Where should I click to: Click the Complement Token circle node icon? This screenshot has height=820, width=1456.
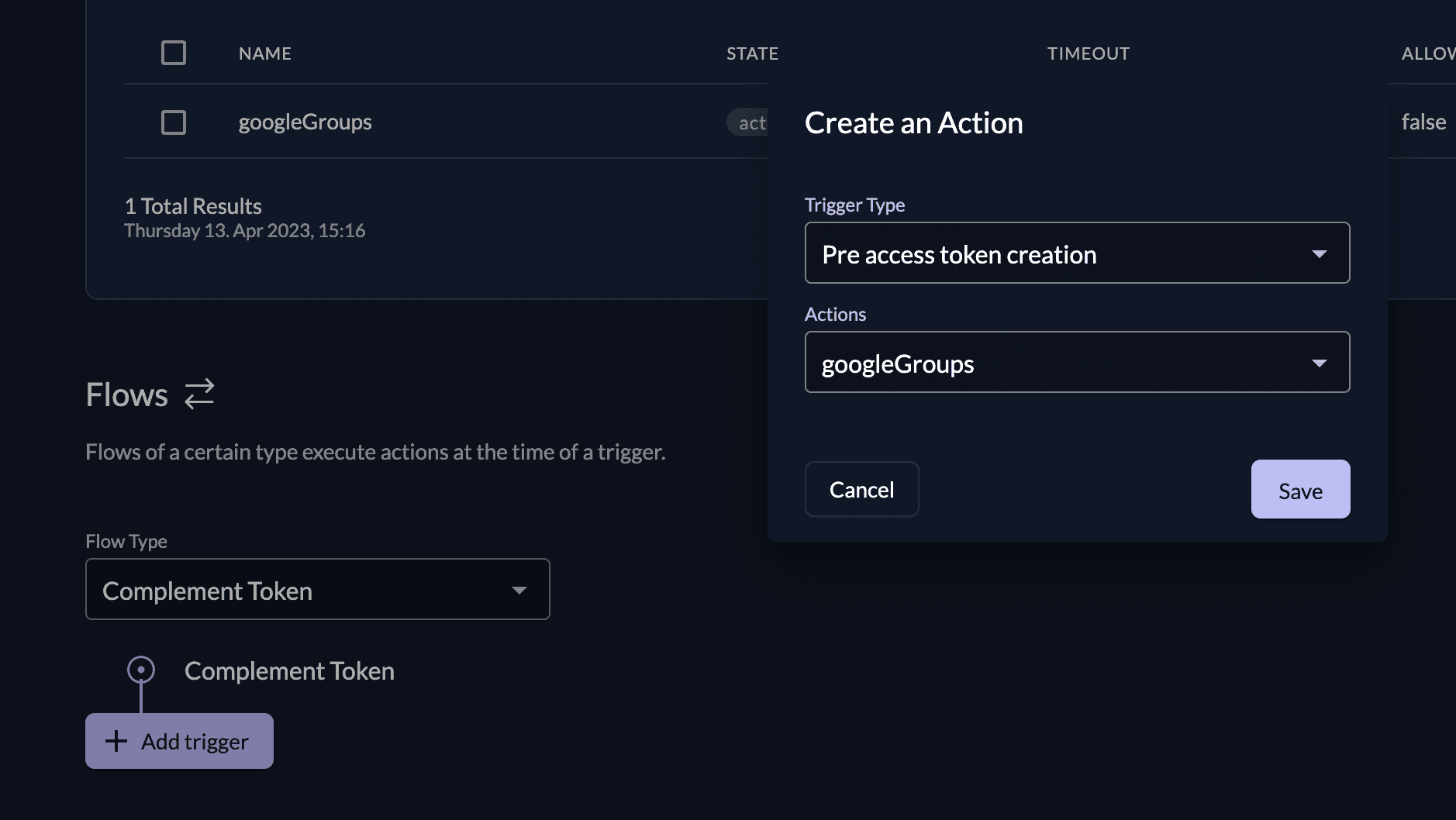click(x=141, y=670)
